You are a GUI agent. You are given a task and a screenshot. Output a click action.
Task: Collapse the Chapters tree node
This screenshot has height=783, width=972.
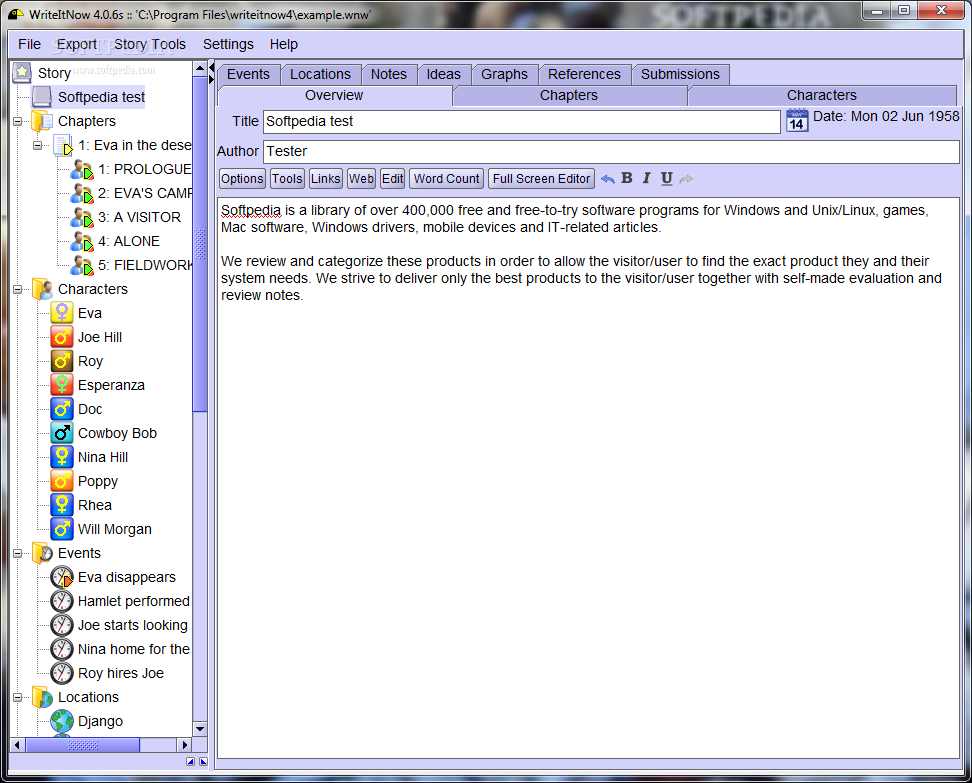point(17,122)
